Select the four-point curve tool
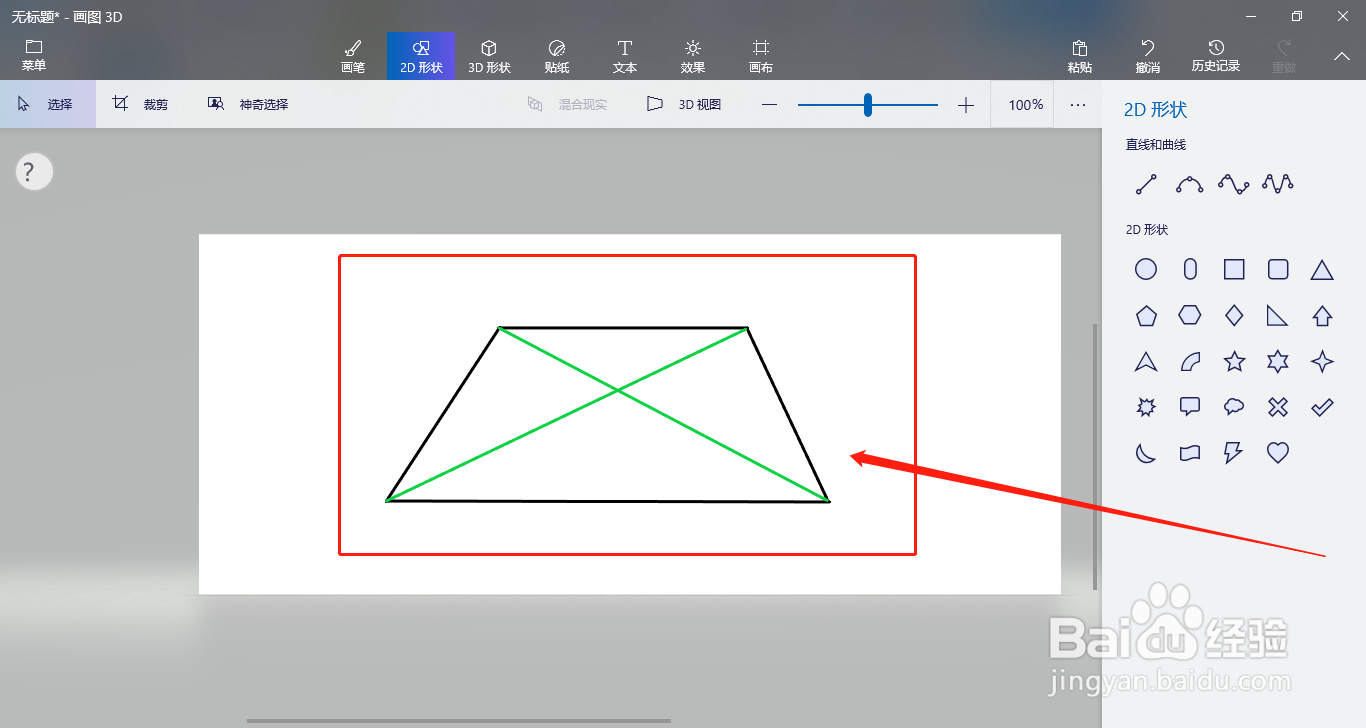 click(1234, 184)
